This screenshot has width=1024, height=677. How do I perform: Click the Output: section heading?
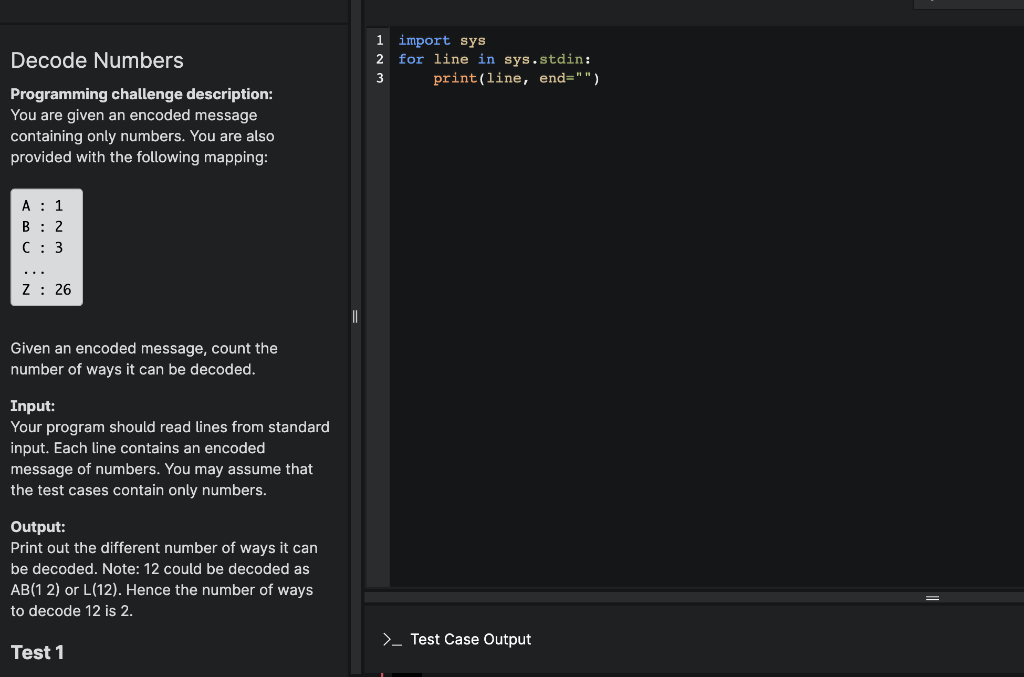(x=38, y=527)
